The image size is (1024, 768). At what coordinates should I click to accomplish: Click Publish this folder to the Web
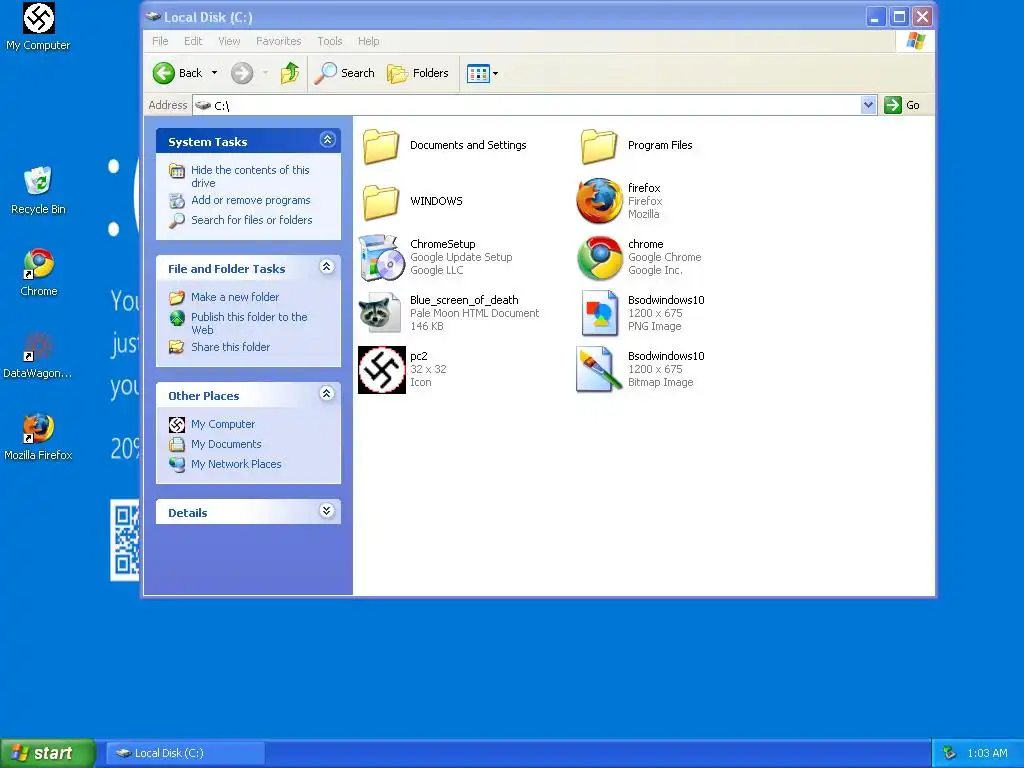coord(249,323)
